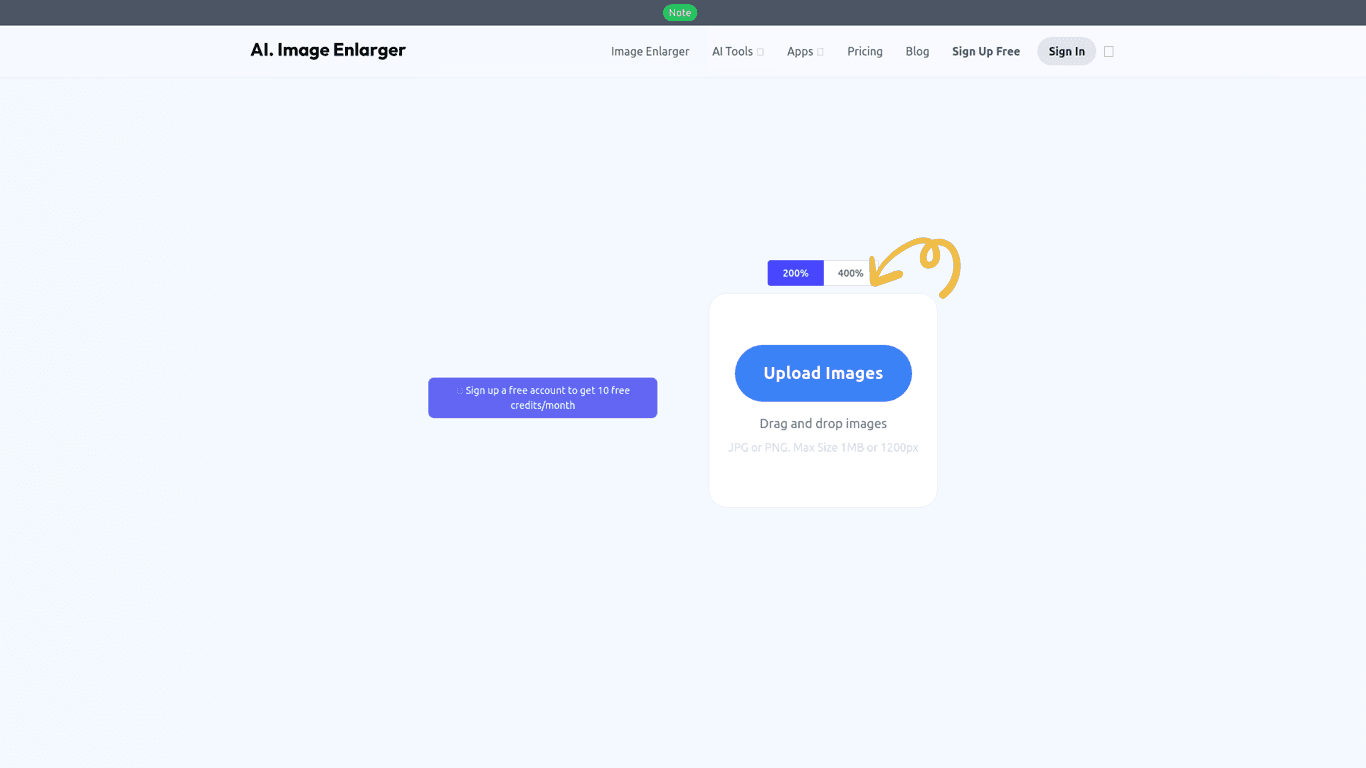Click the JPG or PNG size hint

coord(823,447)
